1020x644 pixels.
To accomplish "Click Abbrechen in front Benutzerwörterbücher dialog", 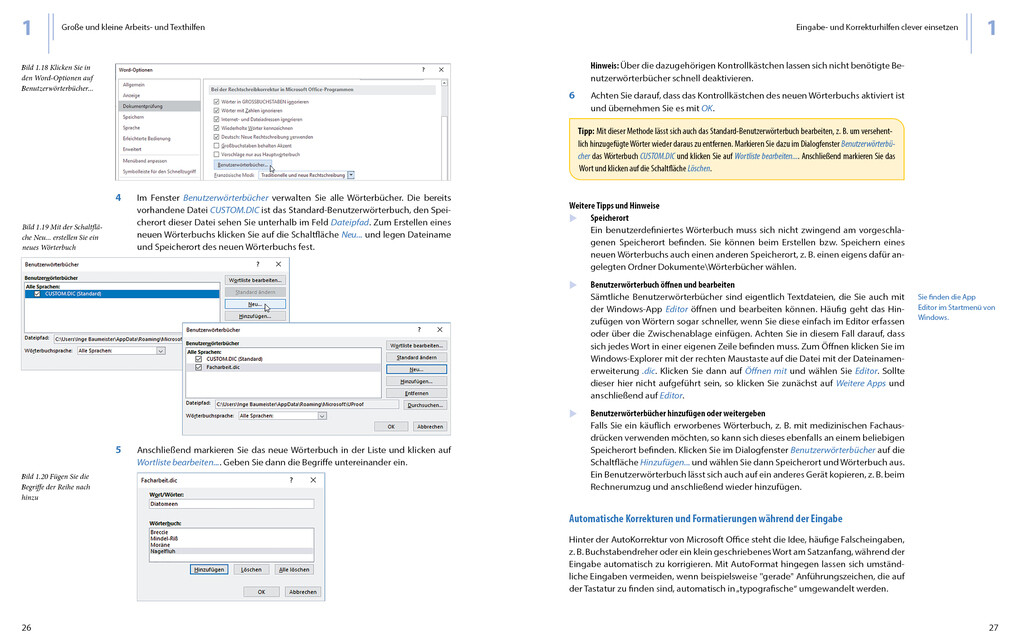I will coord(430,427).
